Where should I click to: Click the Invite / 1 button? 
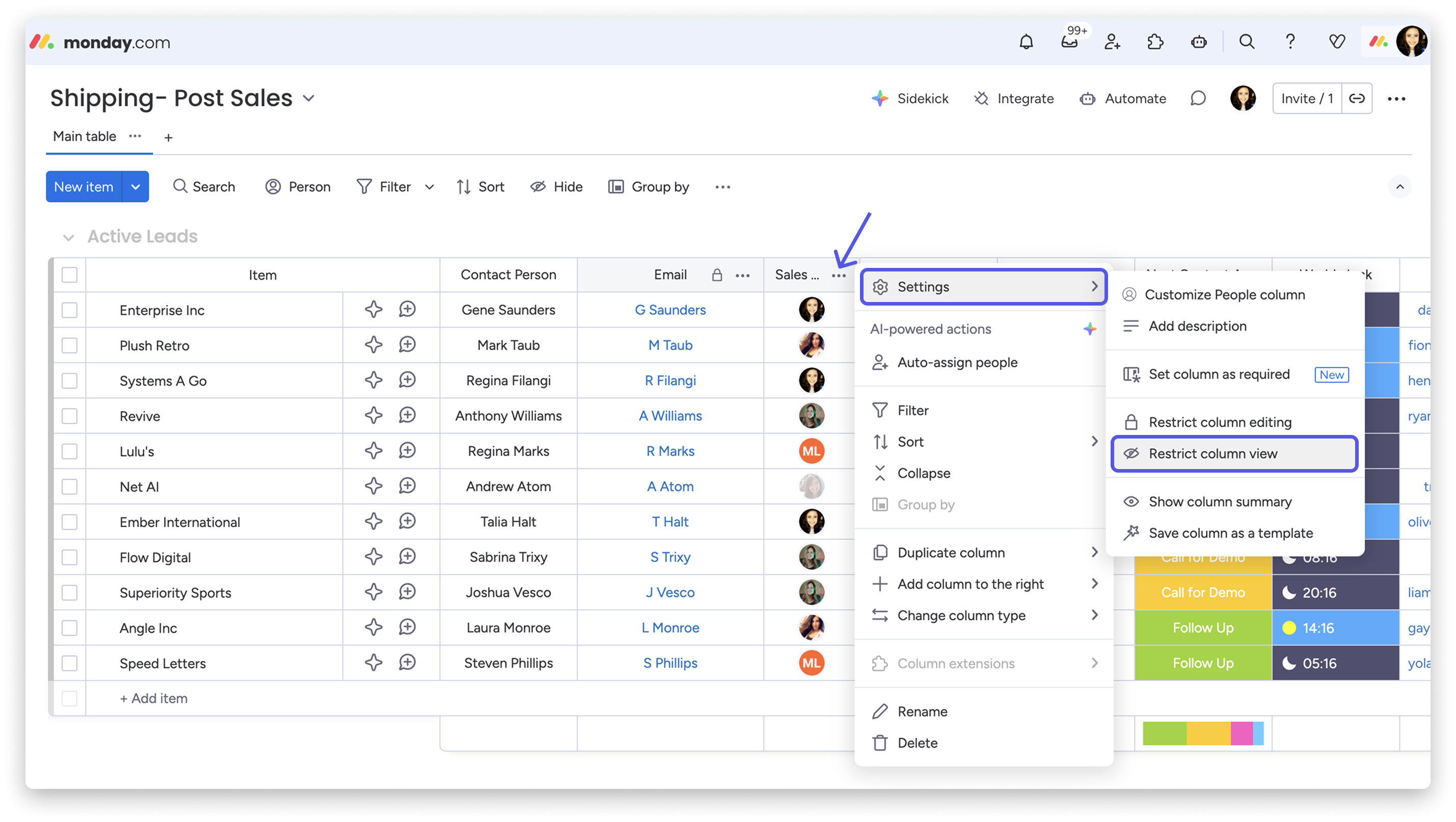click(1307, 99)
